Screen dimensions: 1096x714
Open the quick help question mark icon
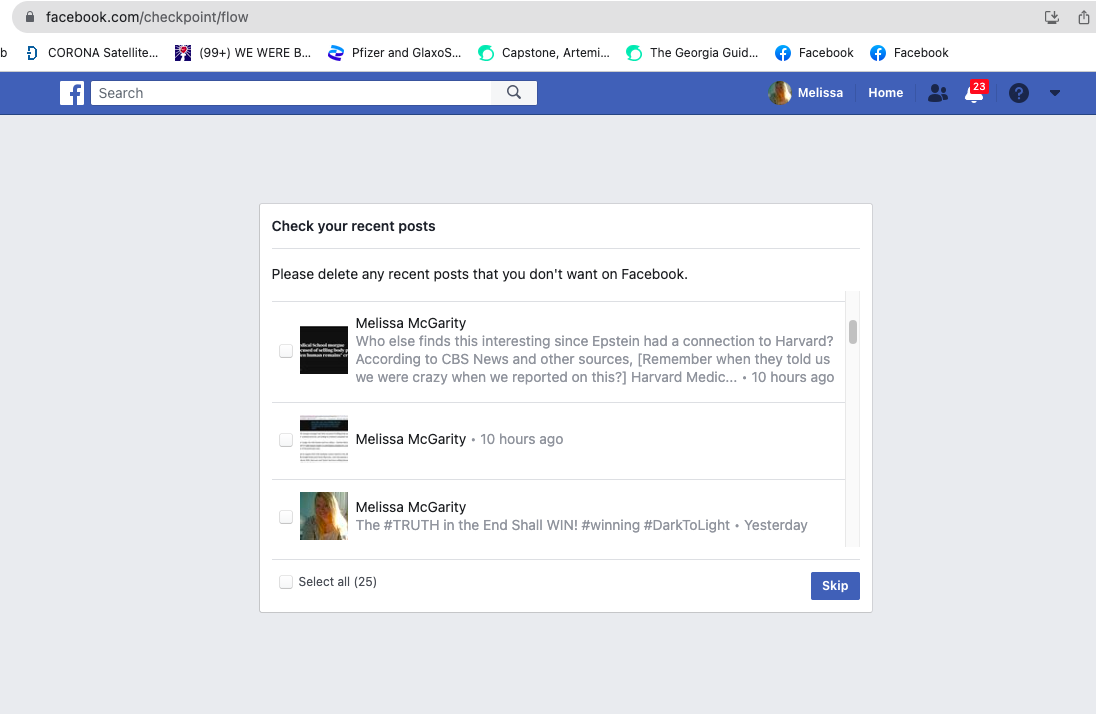[1018, 93]
